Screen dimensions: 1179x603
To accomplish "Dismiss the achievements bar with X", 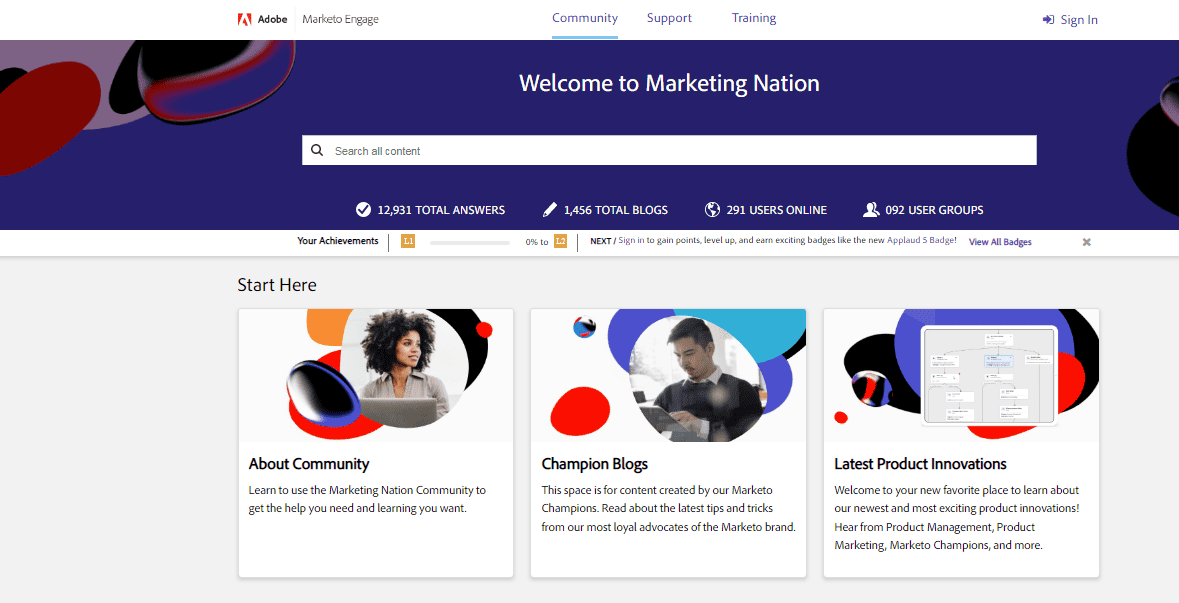I will (1087, 242).
